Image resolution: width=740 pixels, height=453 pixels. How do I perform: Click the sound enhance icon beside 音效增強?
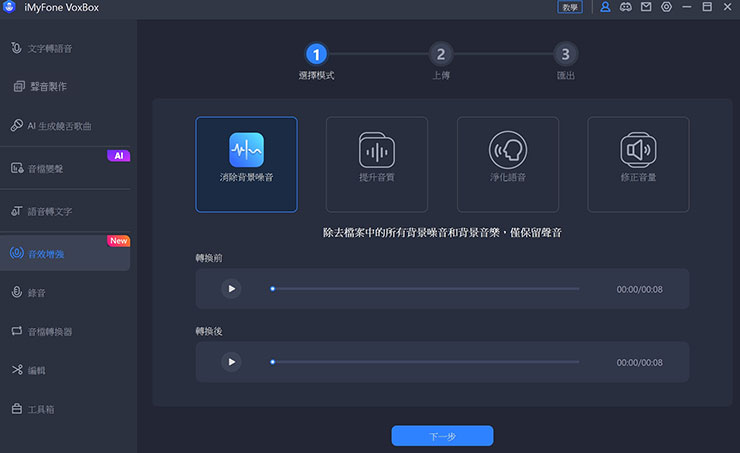tap(17, 253)
